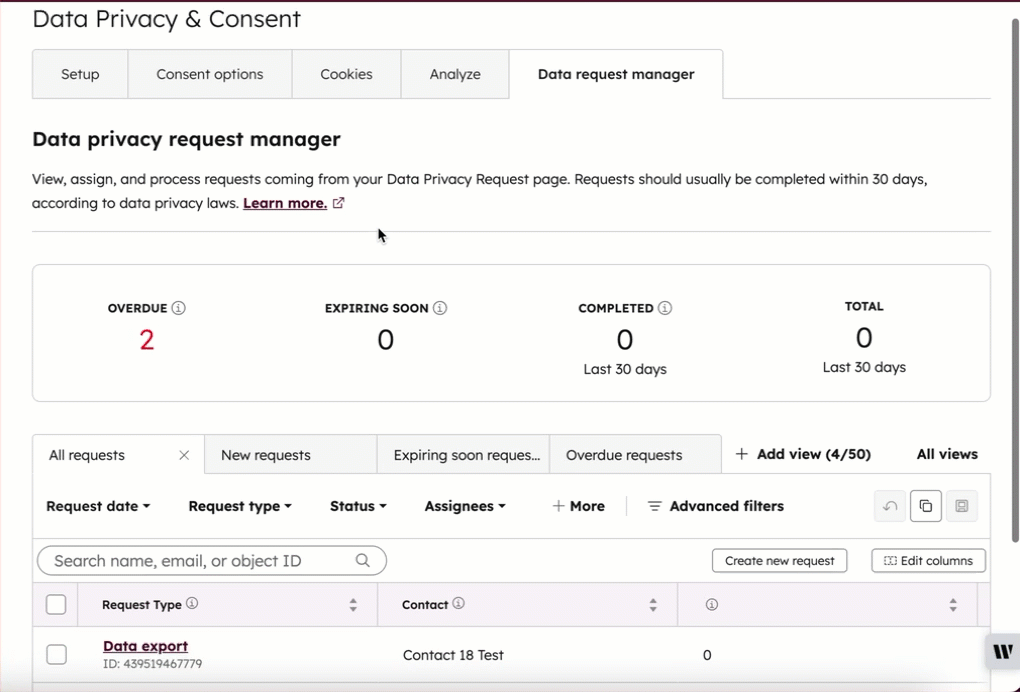Click the save view icon
This screenshot has height=692, width=1020.
point(961,506)
